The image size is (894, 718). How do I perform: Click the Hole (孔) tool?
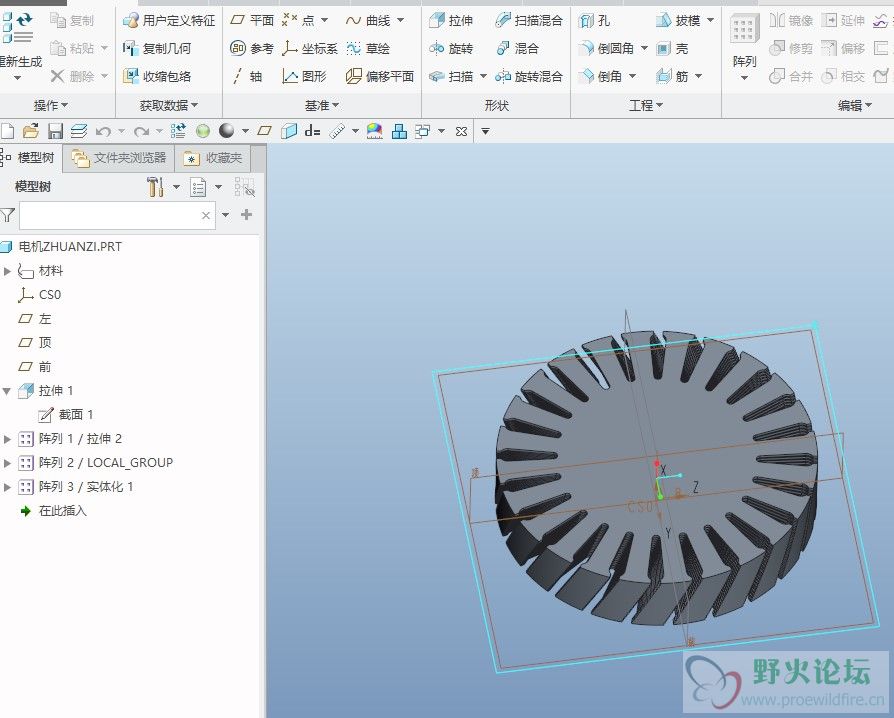pos(595,21)
